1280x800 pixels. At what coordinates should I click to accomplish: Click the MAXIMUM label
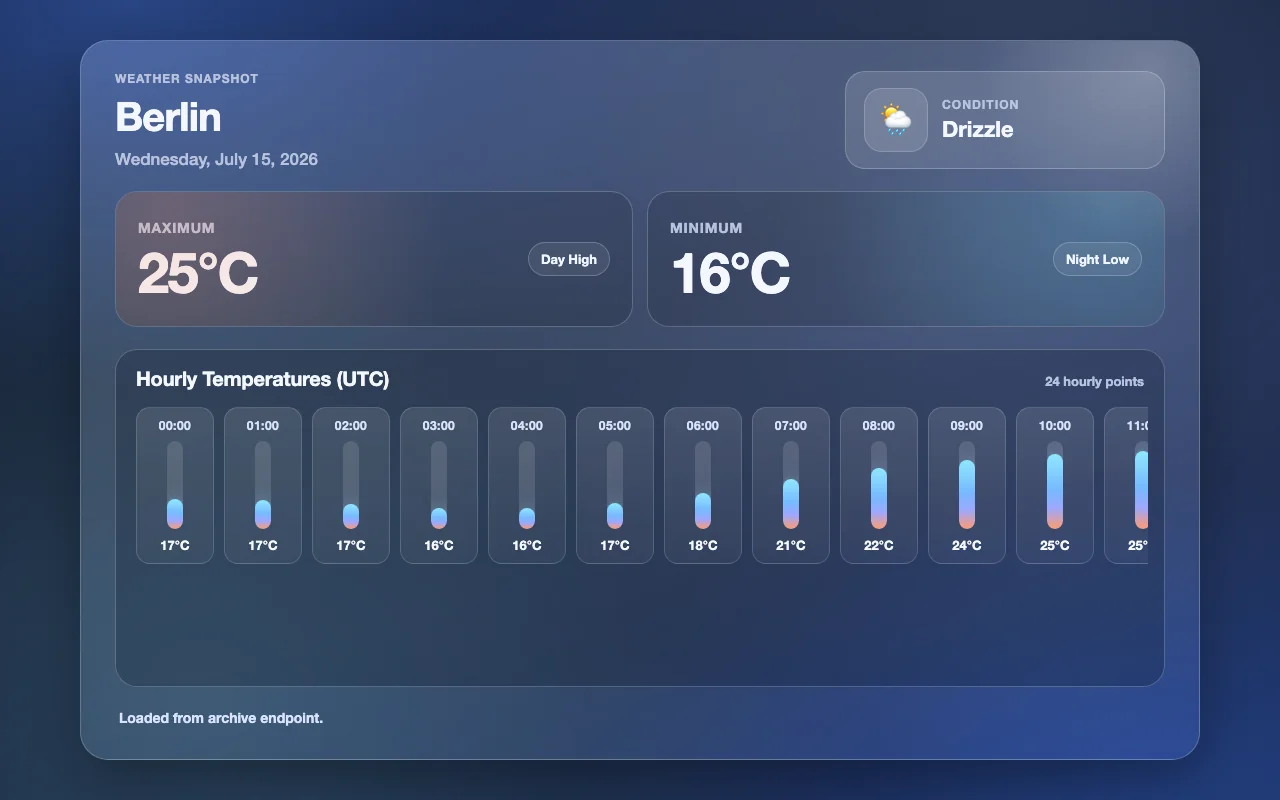[x=176, y=228]
